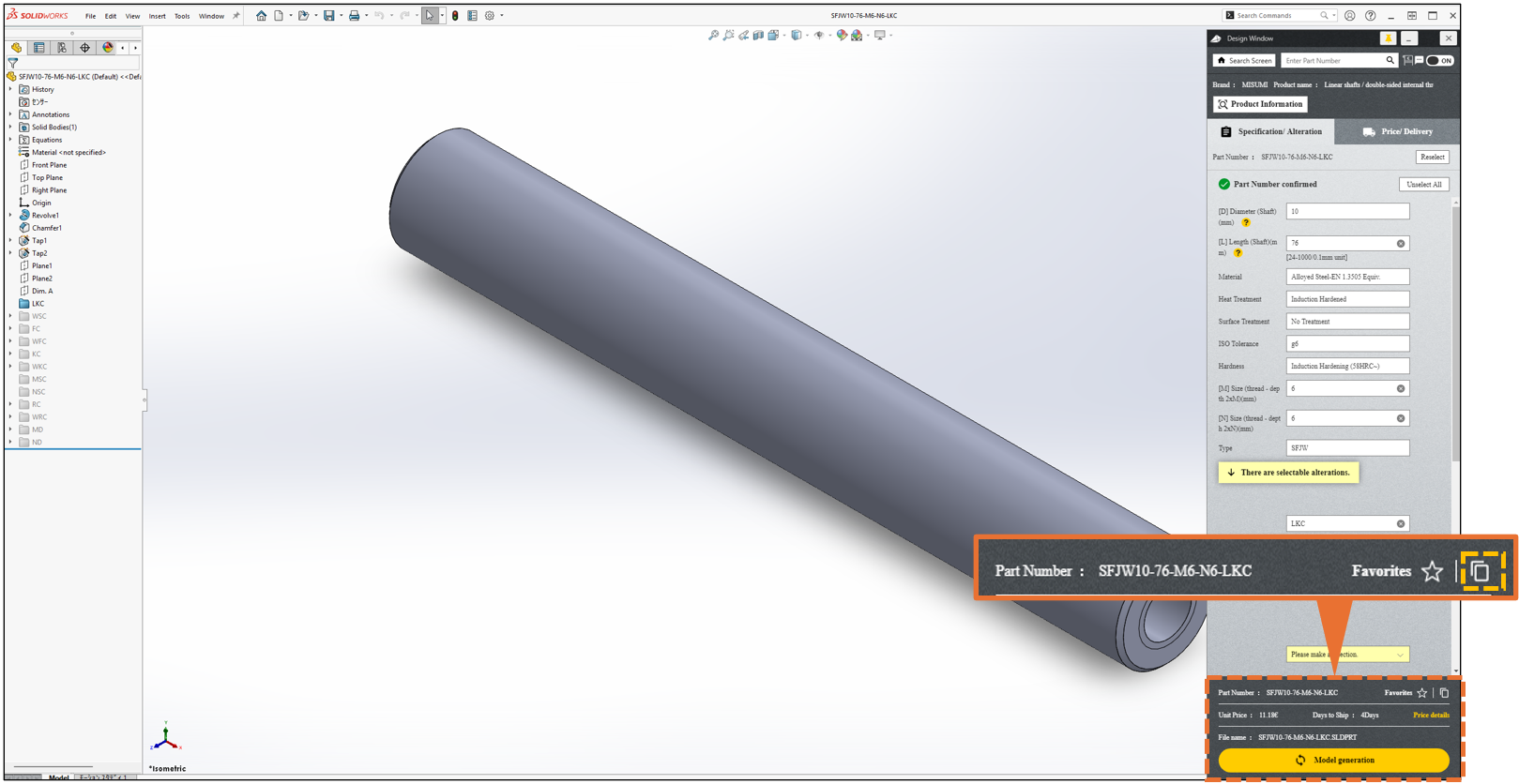Viewport: 1519px width, 784px height.
Task: Click the Zoom to Fit icon
Action: pos(713,36)
